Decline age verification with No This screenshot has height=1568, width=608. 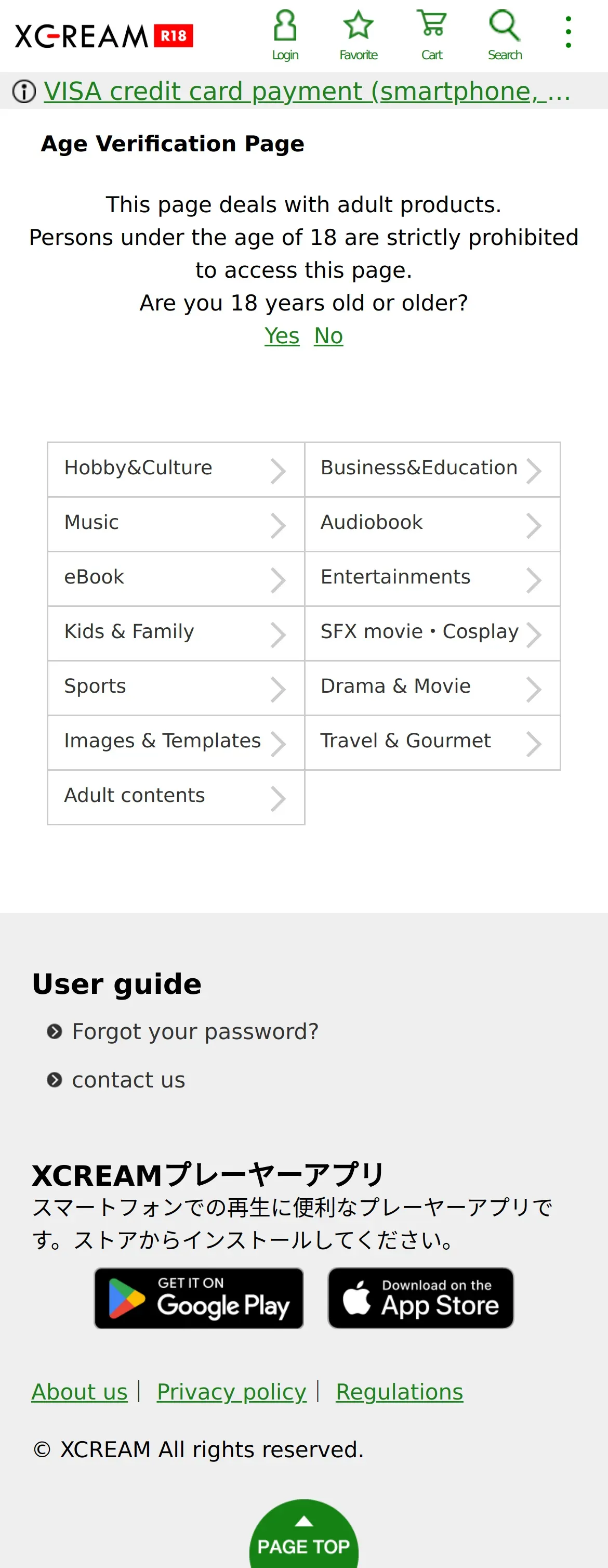328,335
